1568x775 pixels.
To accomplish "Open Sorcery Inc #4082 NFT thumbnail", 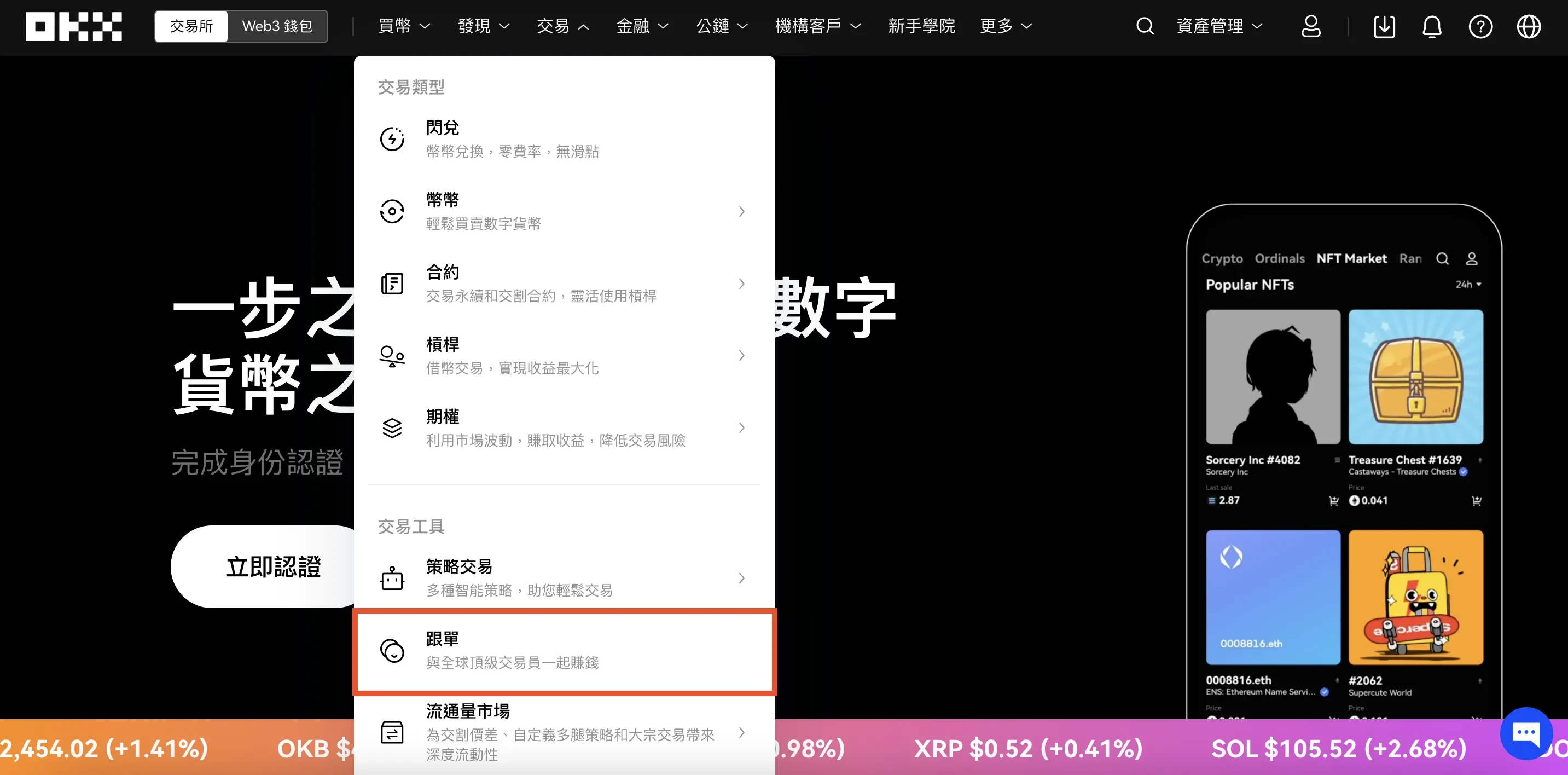I will click(x=1273, y=377).
